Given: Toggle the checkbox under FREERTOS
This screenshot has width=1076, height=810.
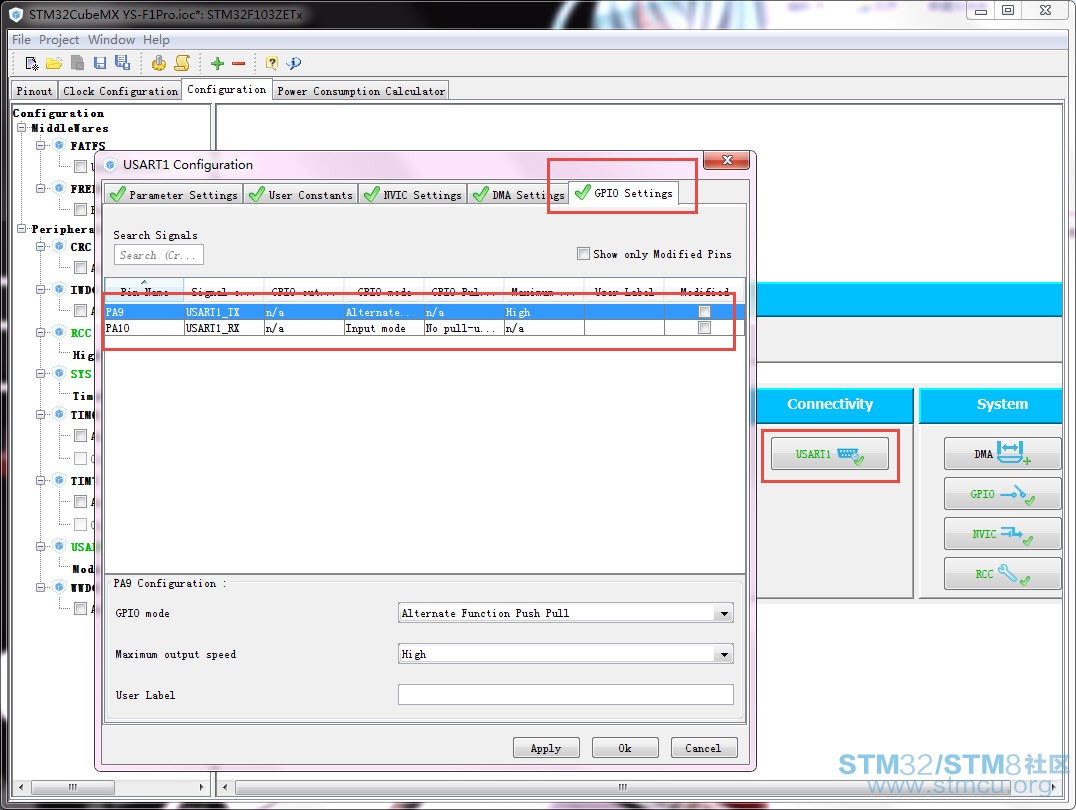Looking at the screenshot, I should (x=80, y=209).
